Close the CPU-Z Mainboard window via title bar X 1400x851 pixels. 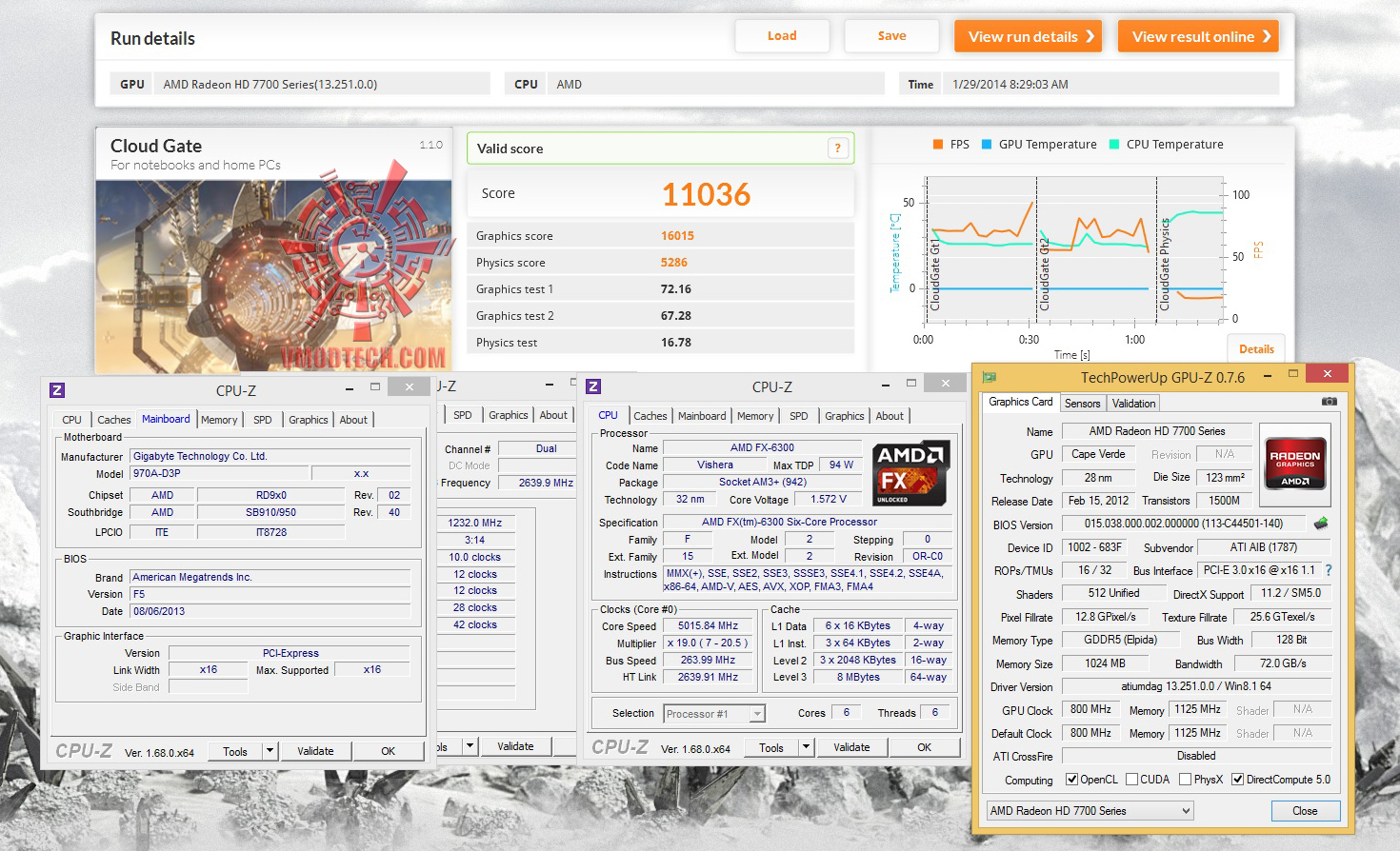click(410, 386)
